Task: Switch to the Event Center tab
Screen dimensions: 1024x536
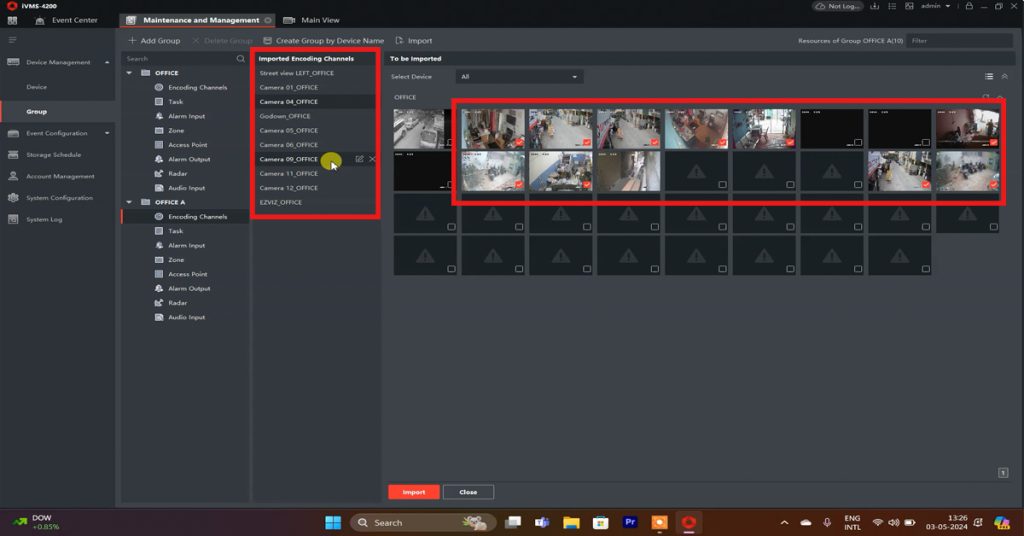Action: tap(67, 20)
